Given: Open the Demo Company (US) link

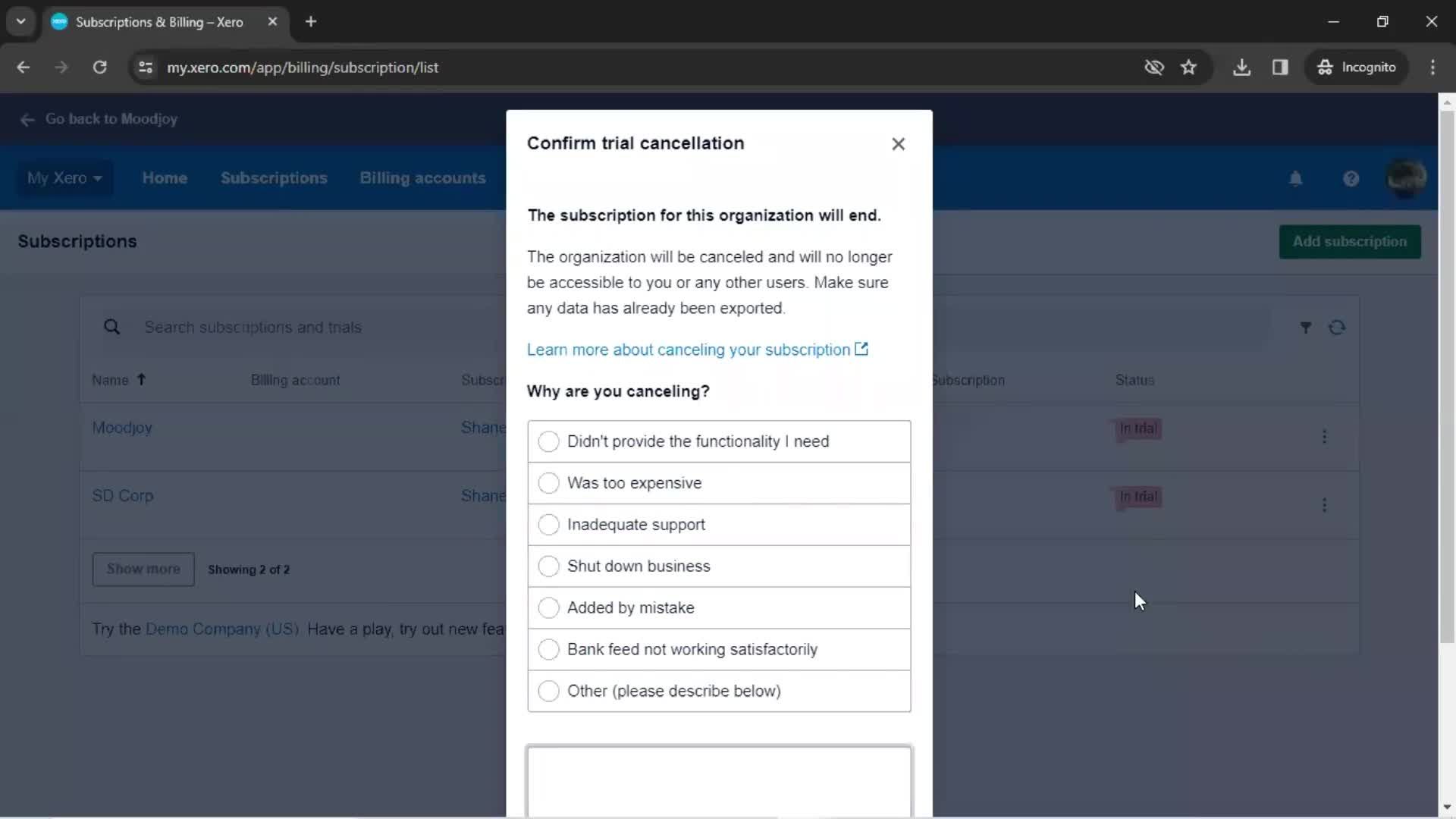Looking at the screenshot, I should [222, 629].
